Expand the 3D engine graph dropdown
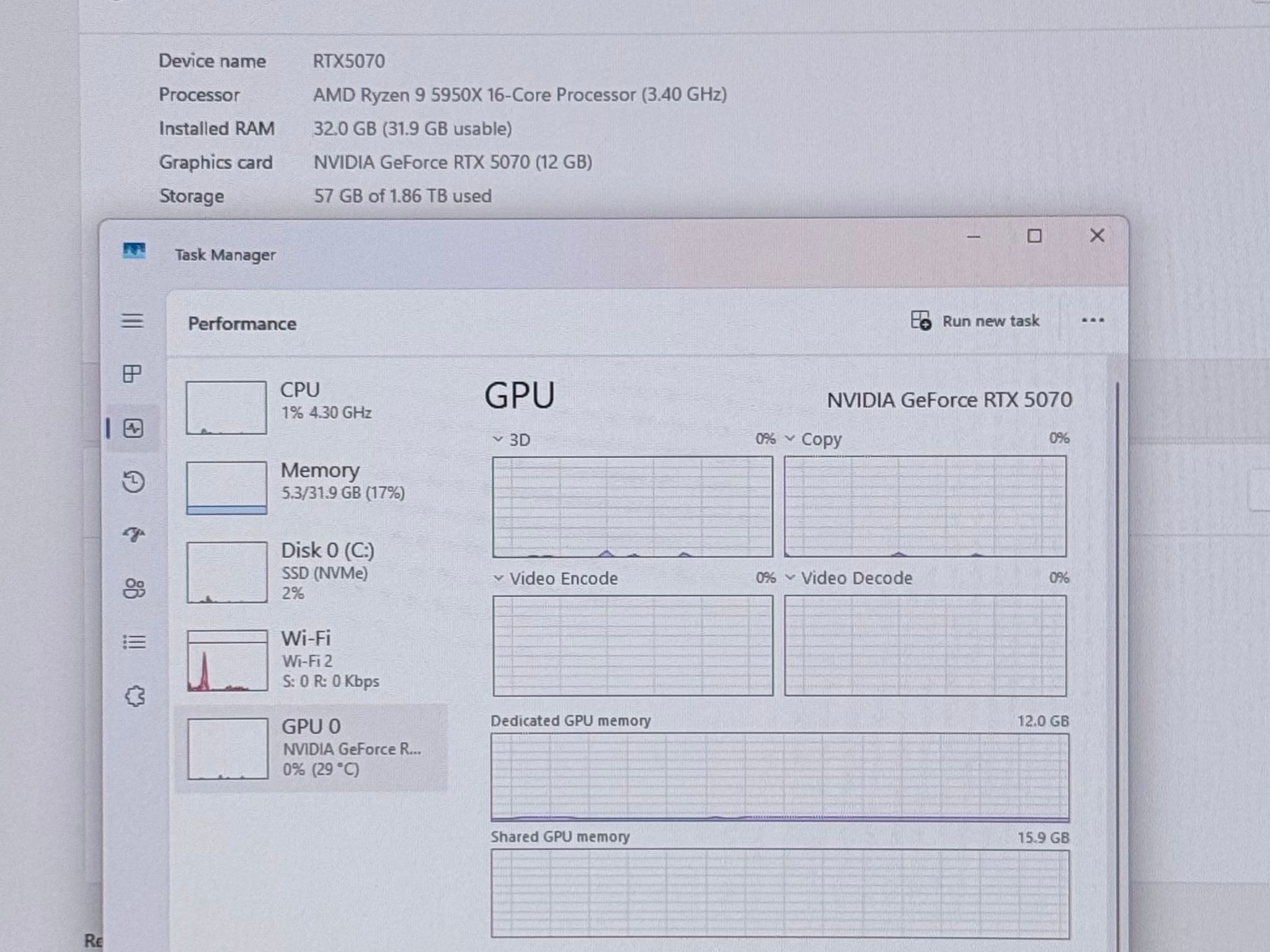The height and width of the screenshot is (952, 1270). [x=498, y=439]
